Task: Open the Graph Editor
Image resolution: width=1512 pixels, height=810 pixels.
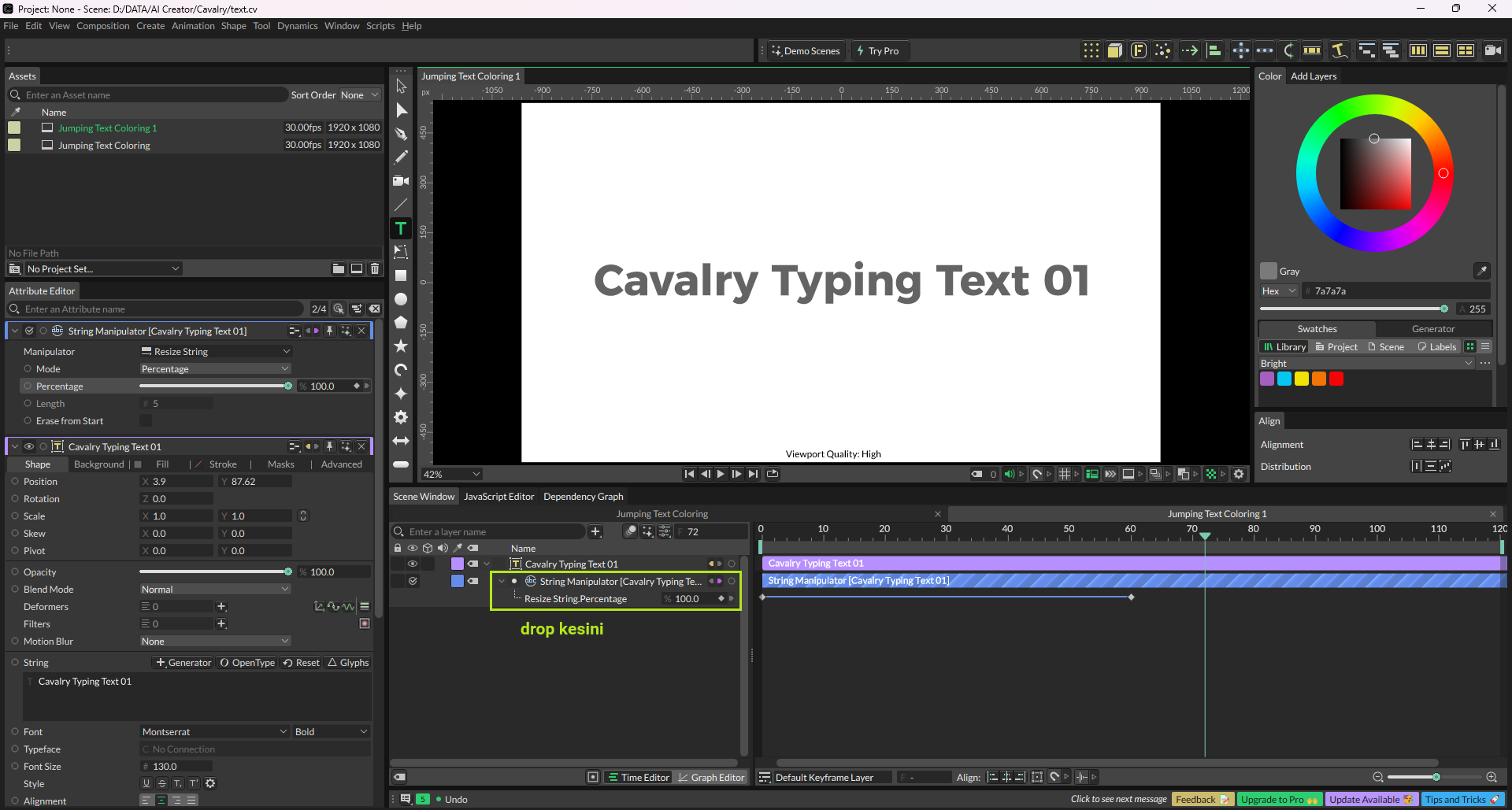Action: tap(711, 778)
